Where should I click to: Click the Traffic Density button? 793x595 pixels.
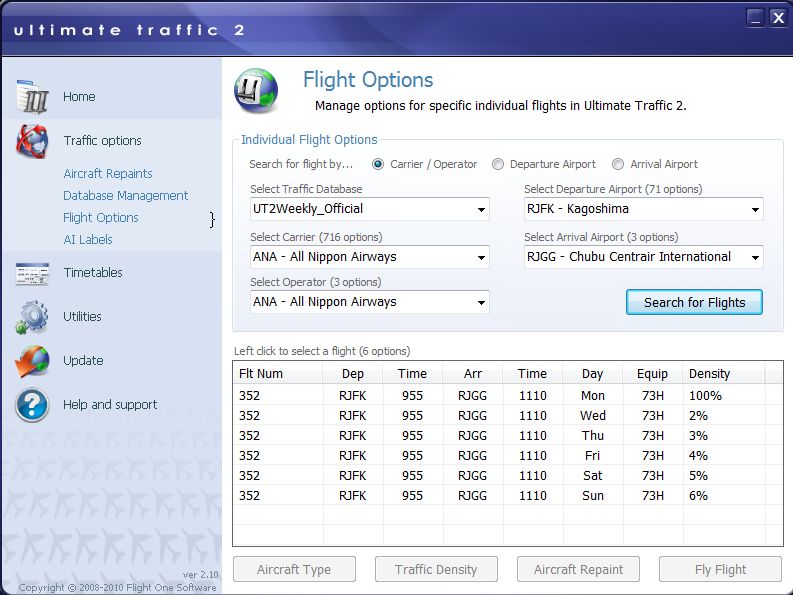pos(436,569)
